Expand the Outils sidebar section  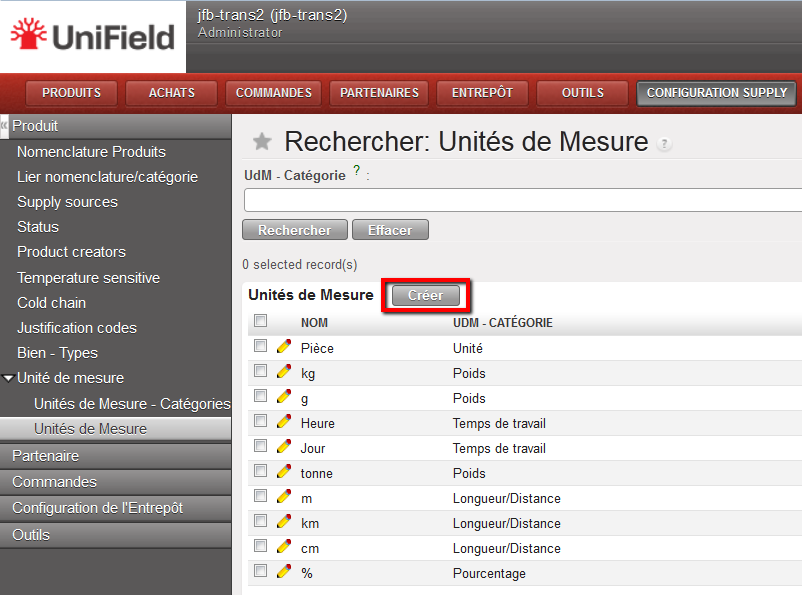click(116, 535)
